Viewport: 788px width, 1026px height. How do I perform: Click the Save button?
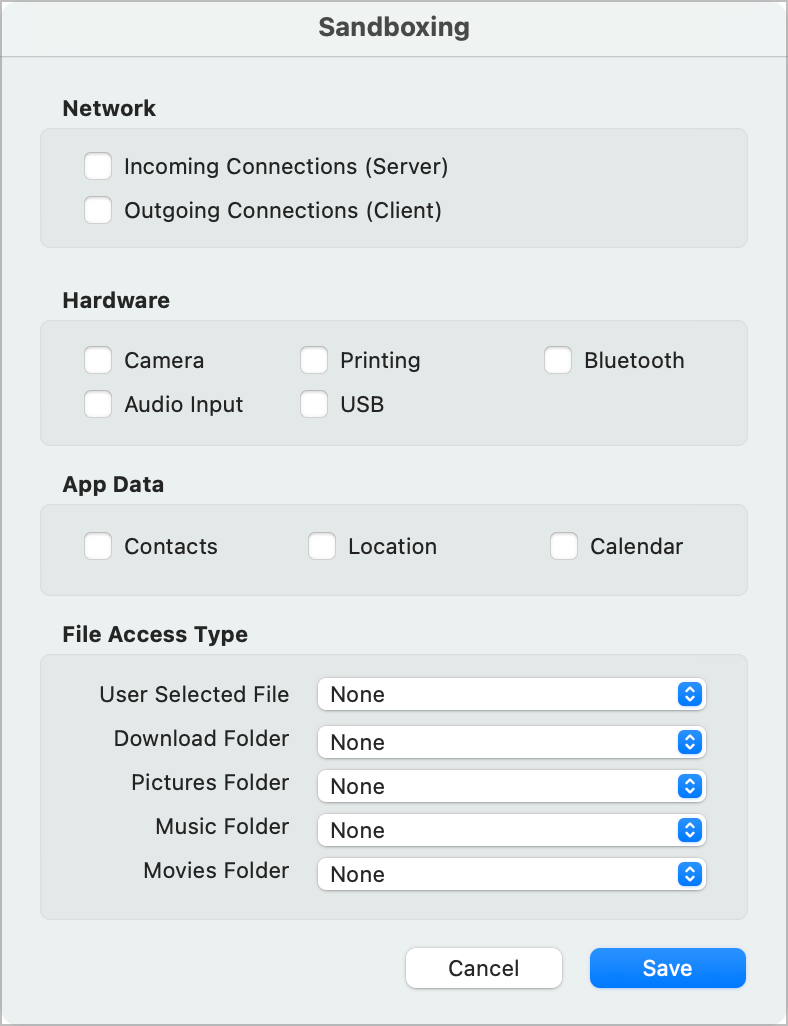pos(667,968)
